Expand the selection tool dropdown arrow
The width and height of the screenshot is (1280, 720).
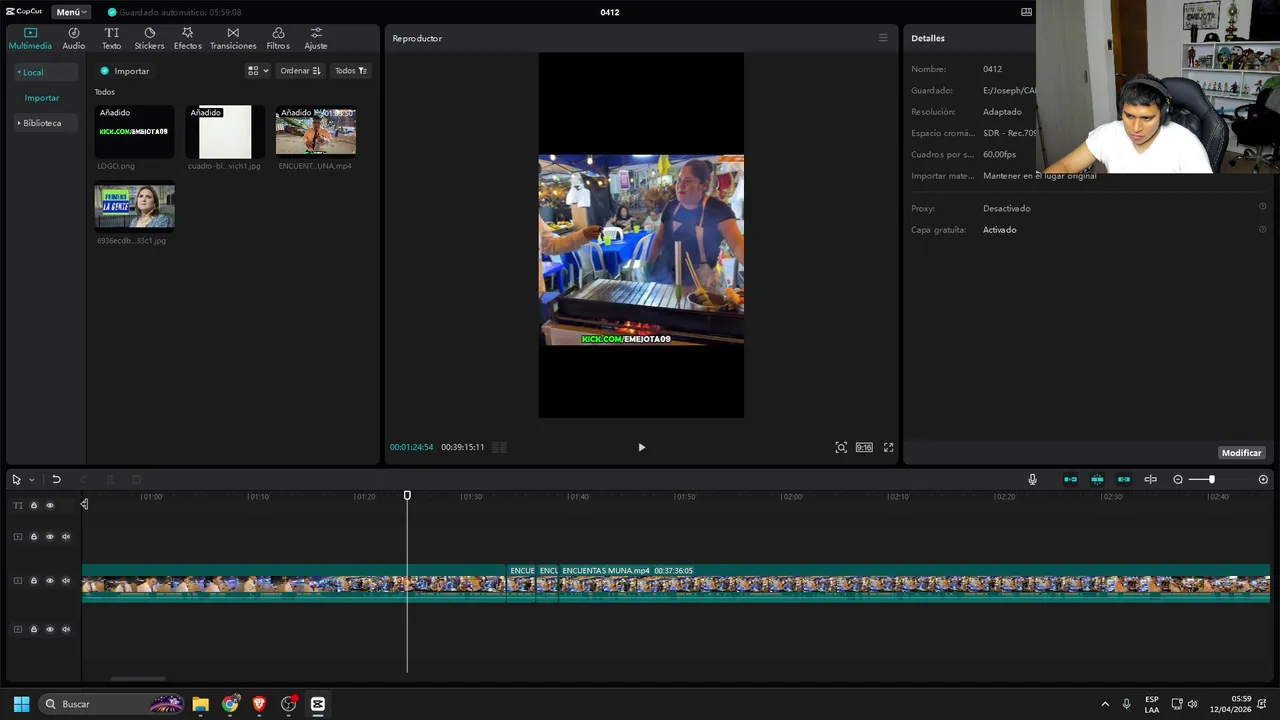pyautogui.click(x=31, y=480)
